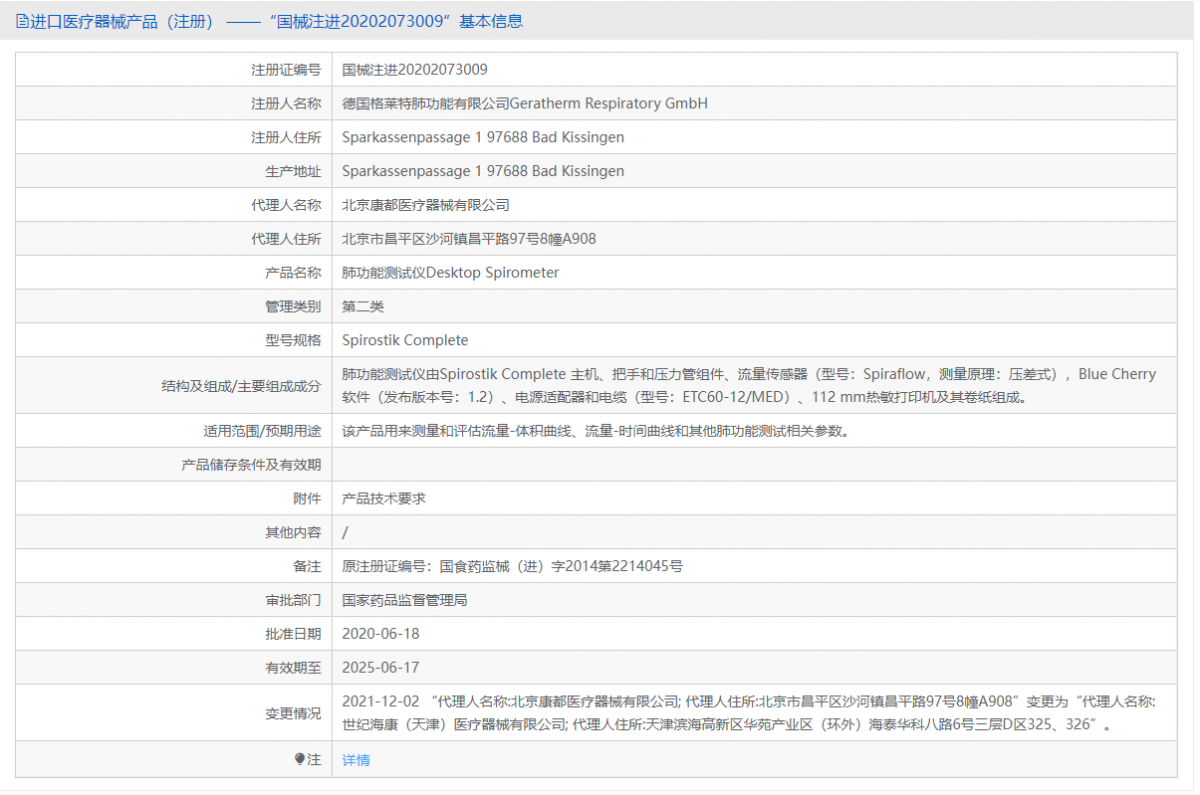This screenshot has height=795, width=1200.
Task: Select the product name Desktop Spirometer cell
Action: (451, 272)
